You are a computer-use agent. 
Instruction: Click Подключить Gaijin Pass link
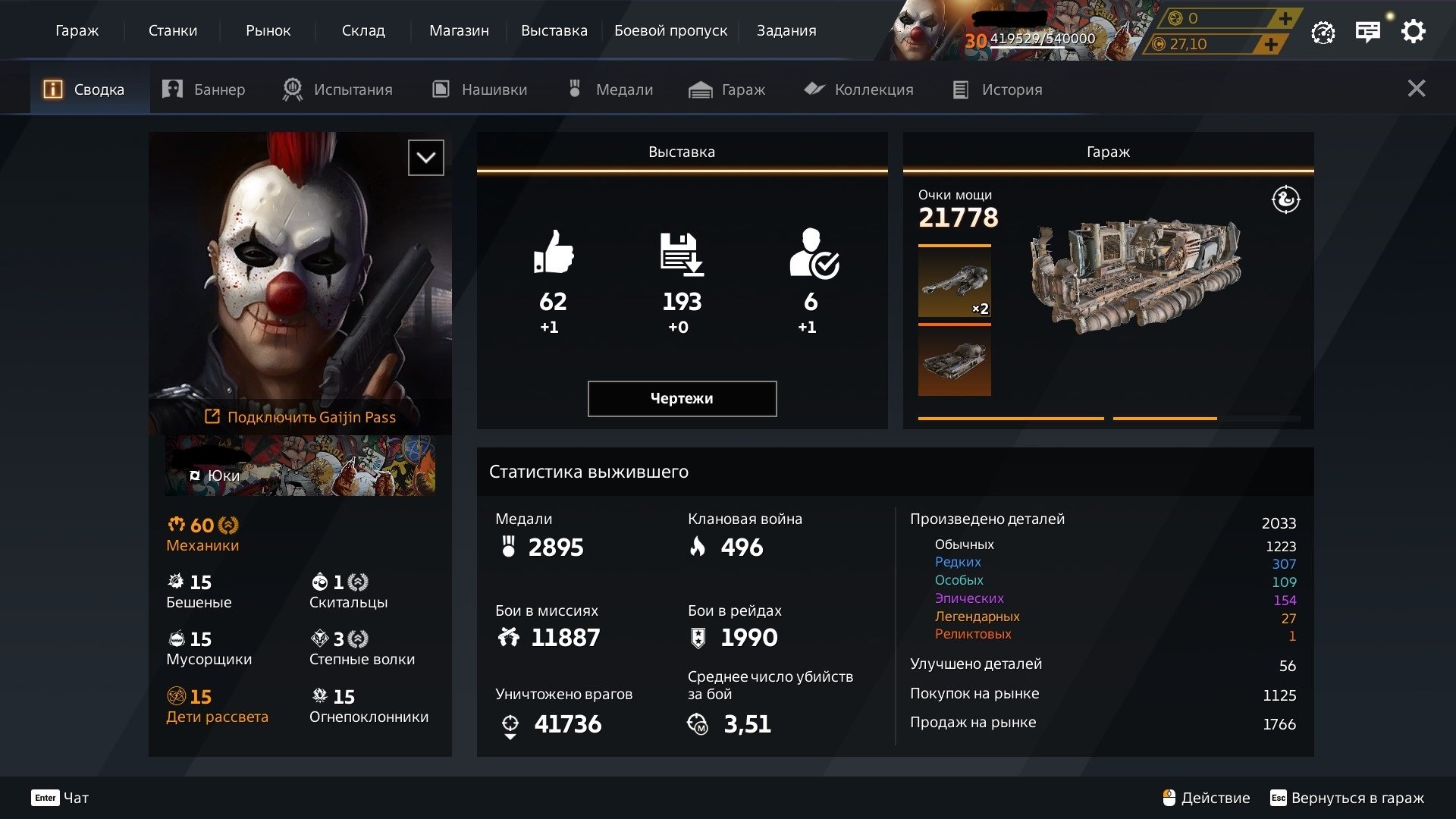(300, 417)
